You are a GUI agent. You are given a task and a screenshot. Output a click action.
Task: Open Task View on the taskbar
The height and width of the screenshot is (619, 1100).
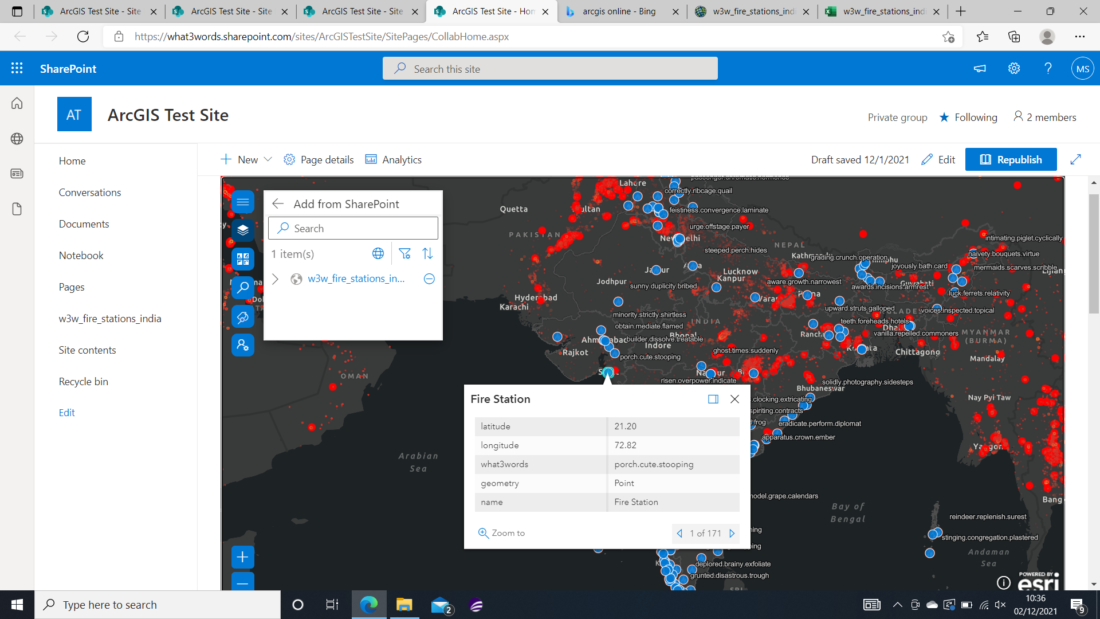(333, 605)
